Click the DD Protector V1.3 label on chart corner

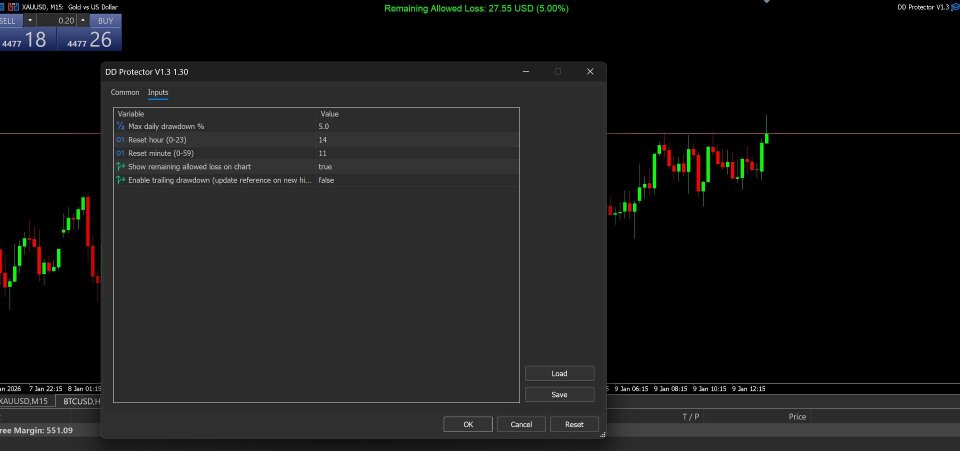(x=923, y=7)
